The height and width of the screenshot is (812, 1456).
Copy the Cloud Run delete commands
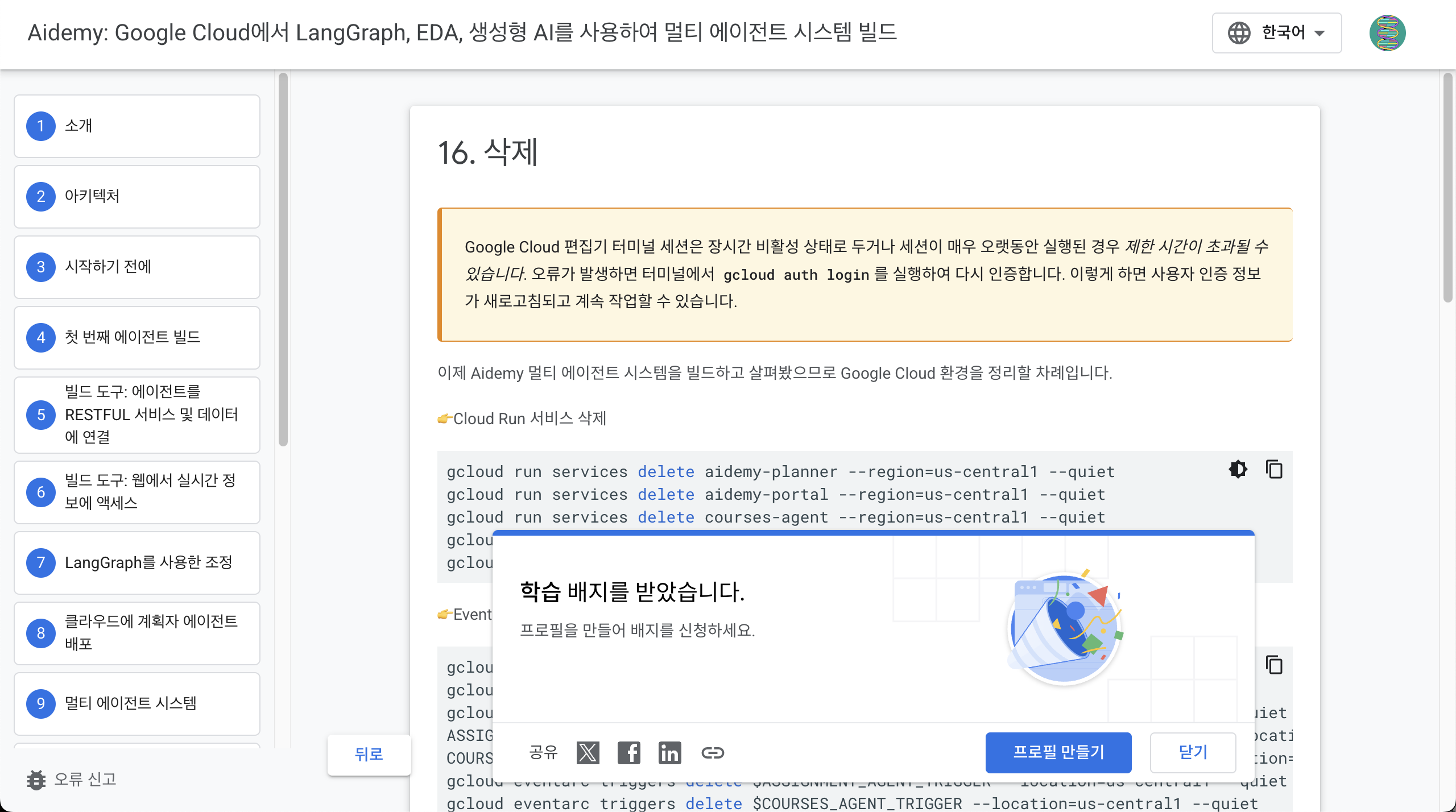[1274, 470]
